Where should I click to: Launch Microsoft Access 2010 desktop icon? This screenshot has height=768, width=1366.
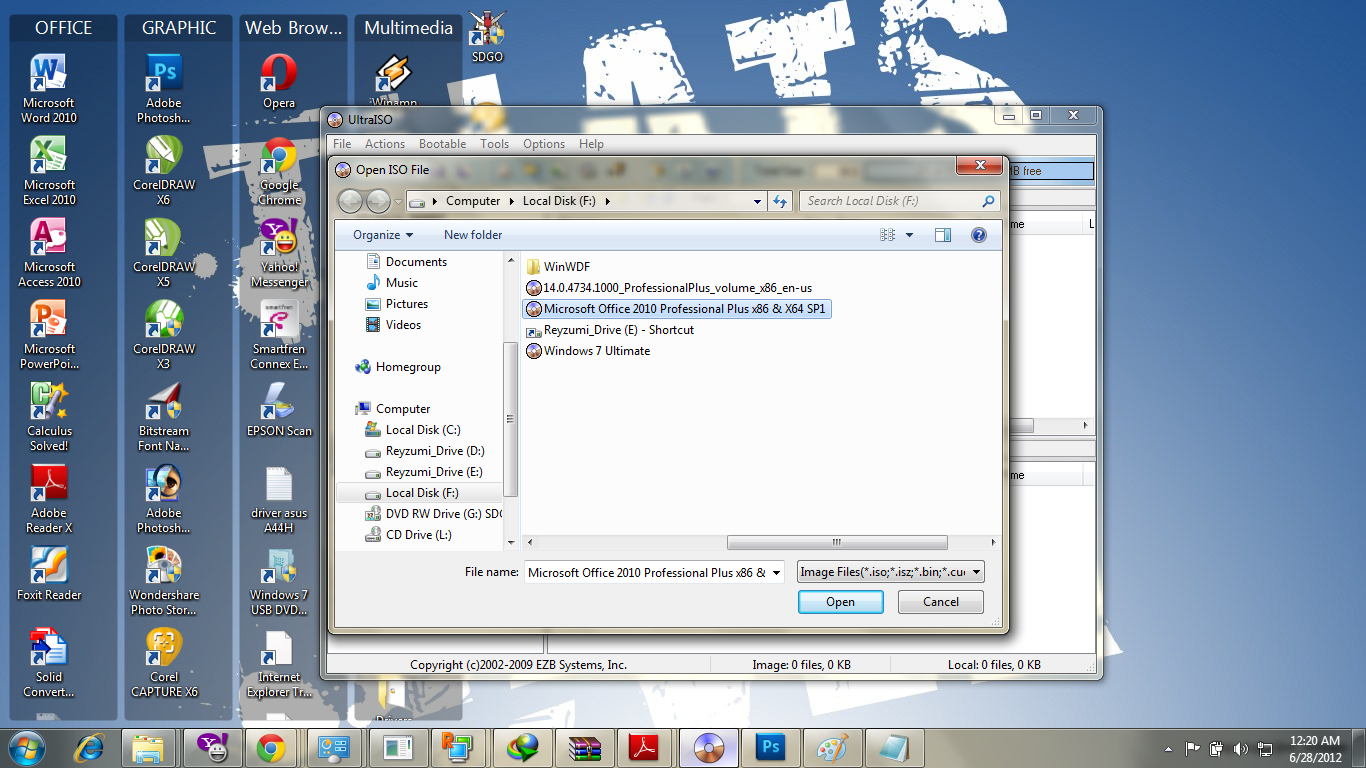click(x=49, y=252)
